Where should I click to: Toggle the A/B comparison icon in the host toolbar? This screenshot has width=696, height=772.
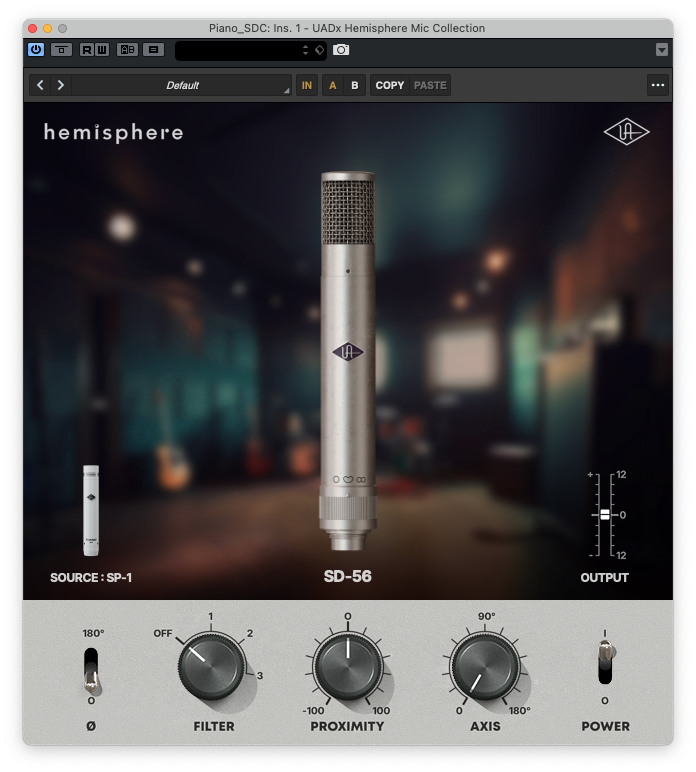[x=127, y=50]
